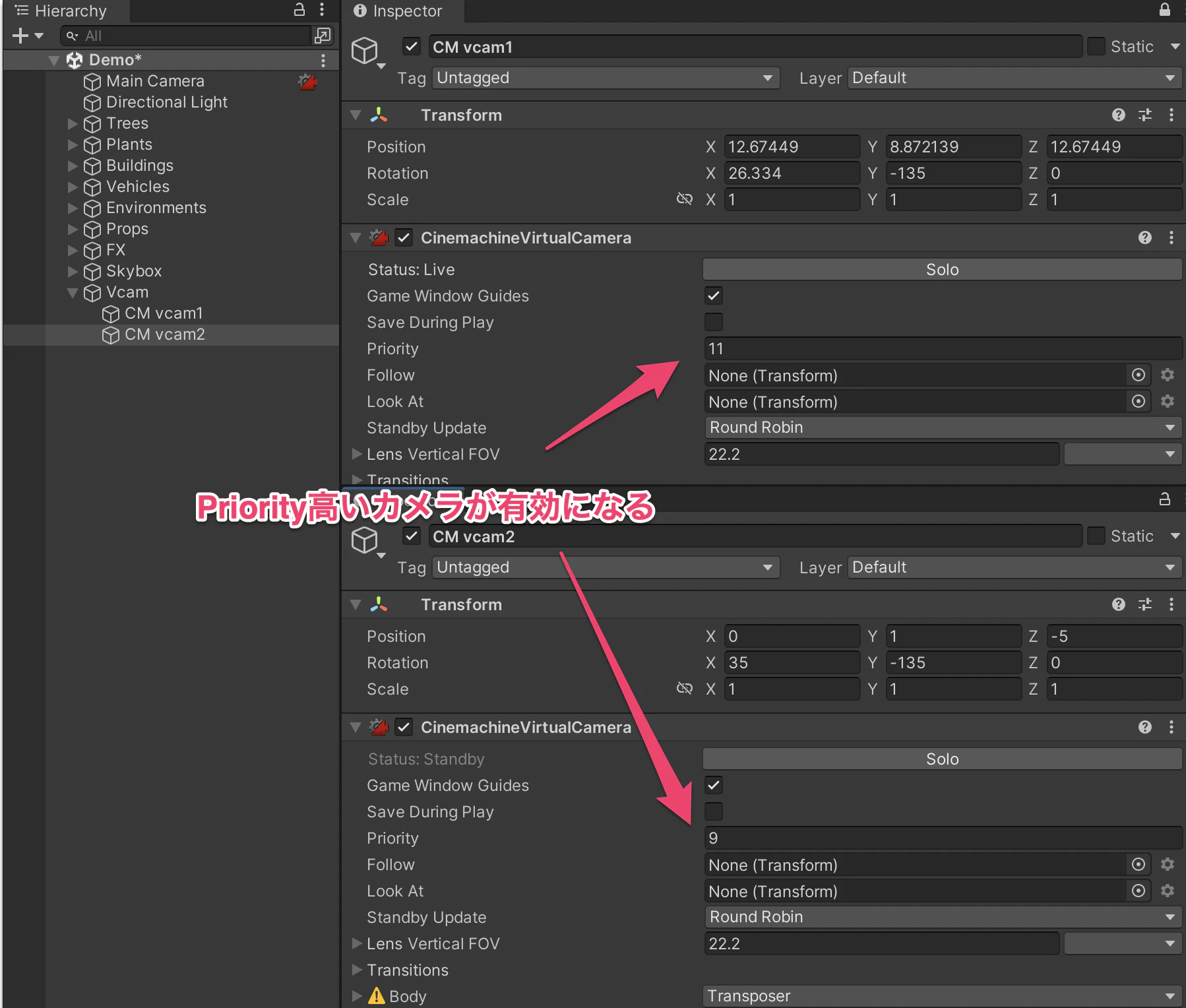The width and height of the screenshot is (1186, 1008).
Task: Toggle CM vcam1 Static checkbox
Action: pos(1096,47)
